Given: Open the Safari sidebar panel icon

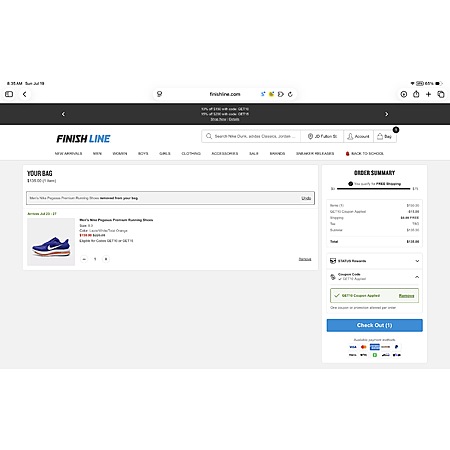Looking at the screenshot, I should 9,94.
